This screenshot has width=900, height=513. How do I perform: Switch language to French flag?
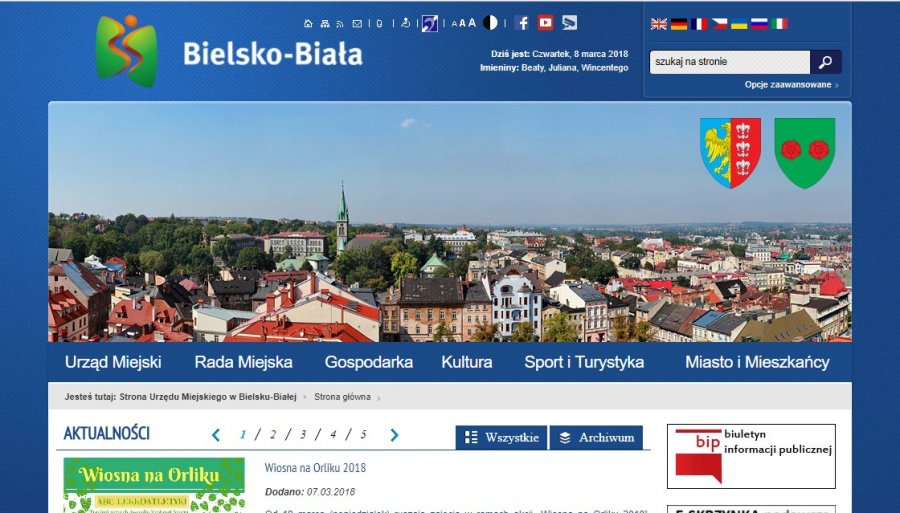699,24
